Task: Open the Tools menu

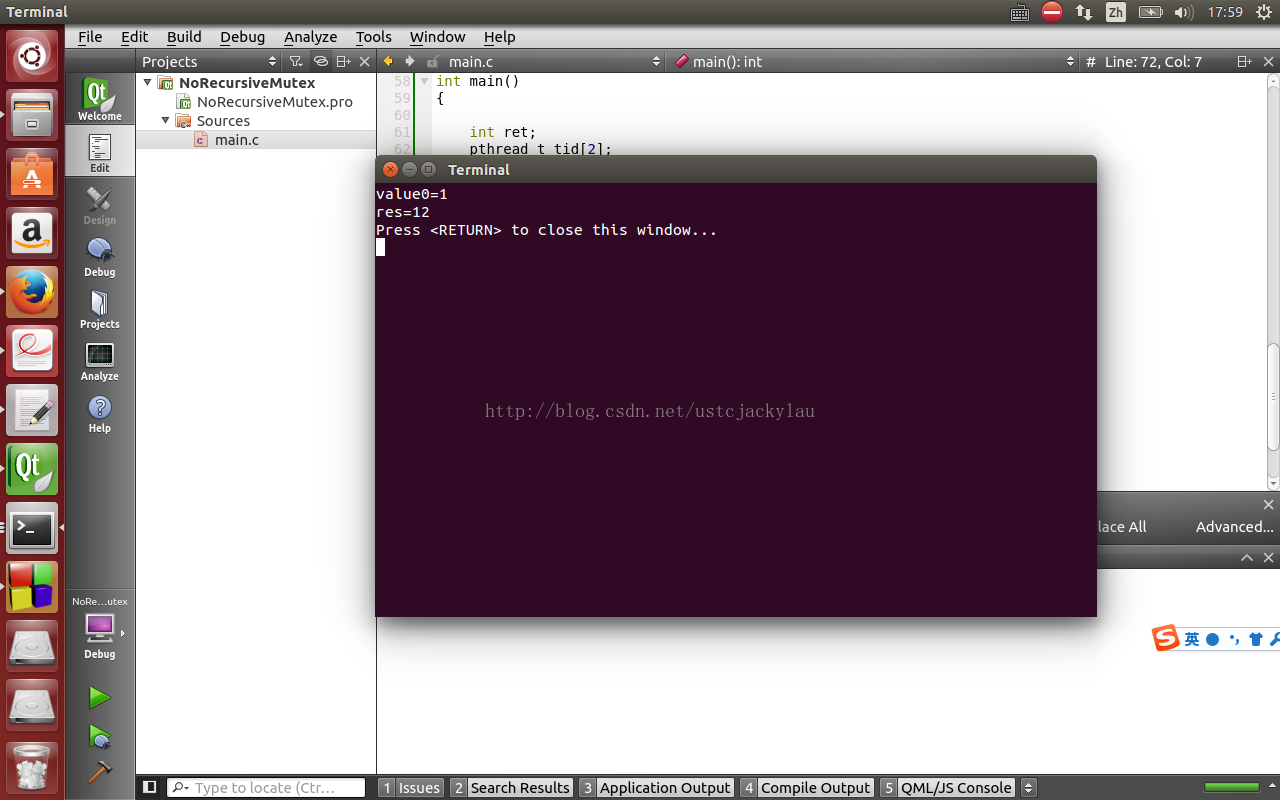Action: (x=373, y=37)
